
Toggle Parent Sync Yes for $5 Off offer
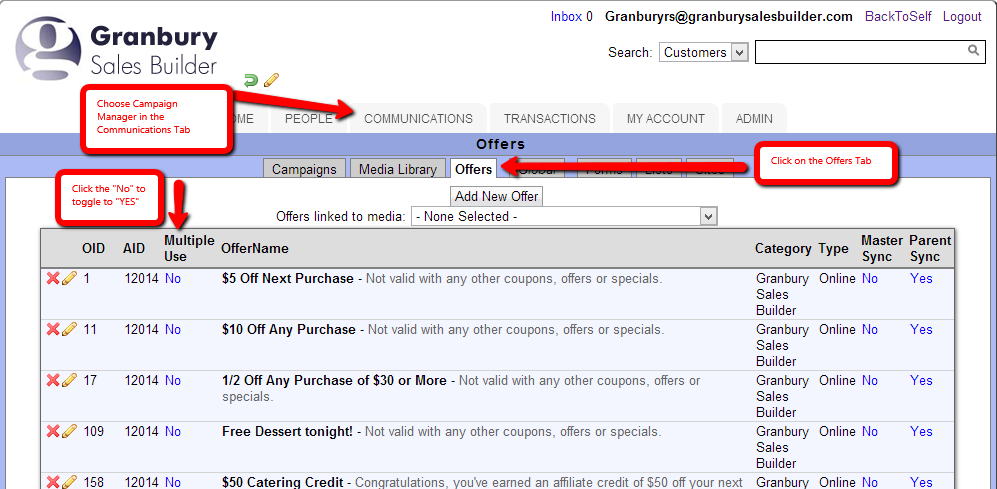921,279
